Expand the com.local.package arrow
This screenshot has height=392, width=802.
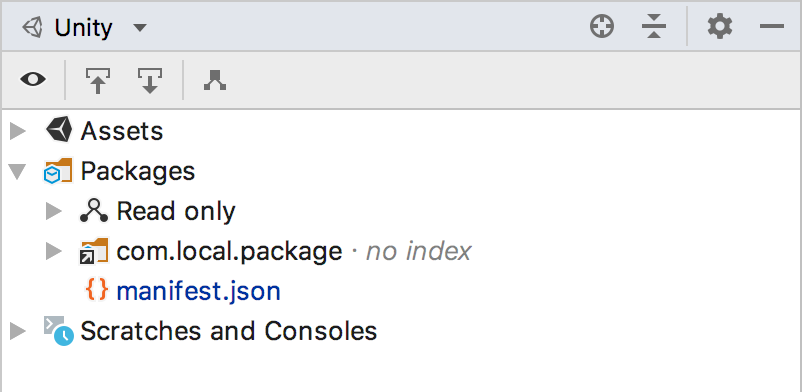tap(54, 251)
